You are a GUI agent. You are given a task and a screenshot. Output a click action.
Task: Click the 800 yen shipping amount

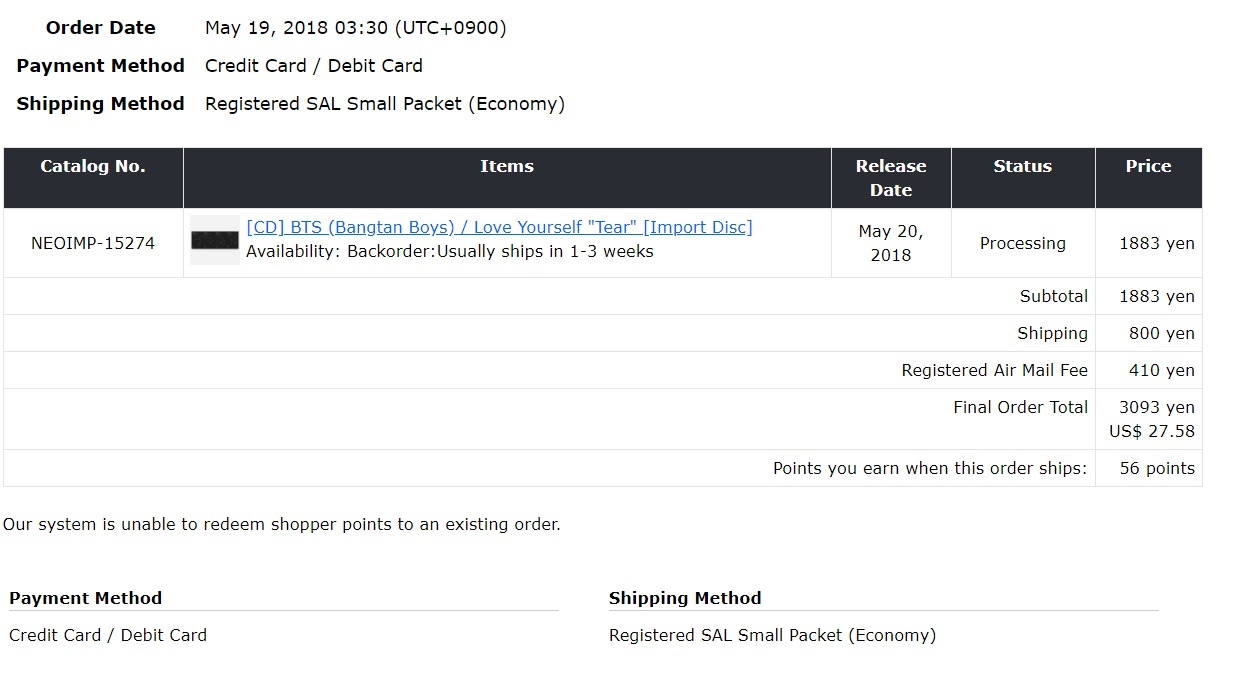click(1161, 333)
